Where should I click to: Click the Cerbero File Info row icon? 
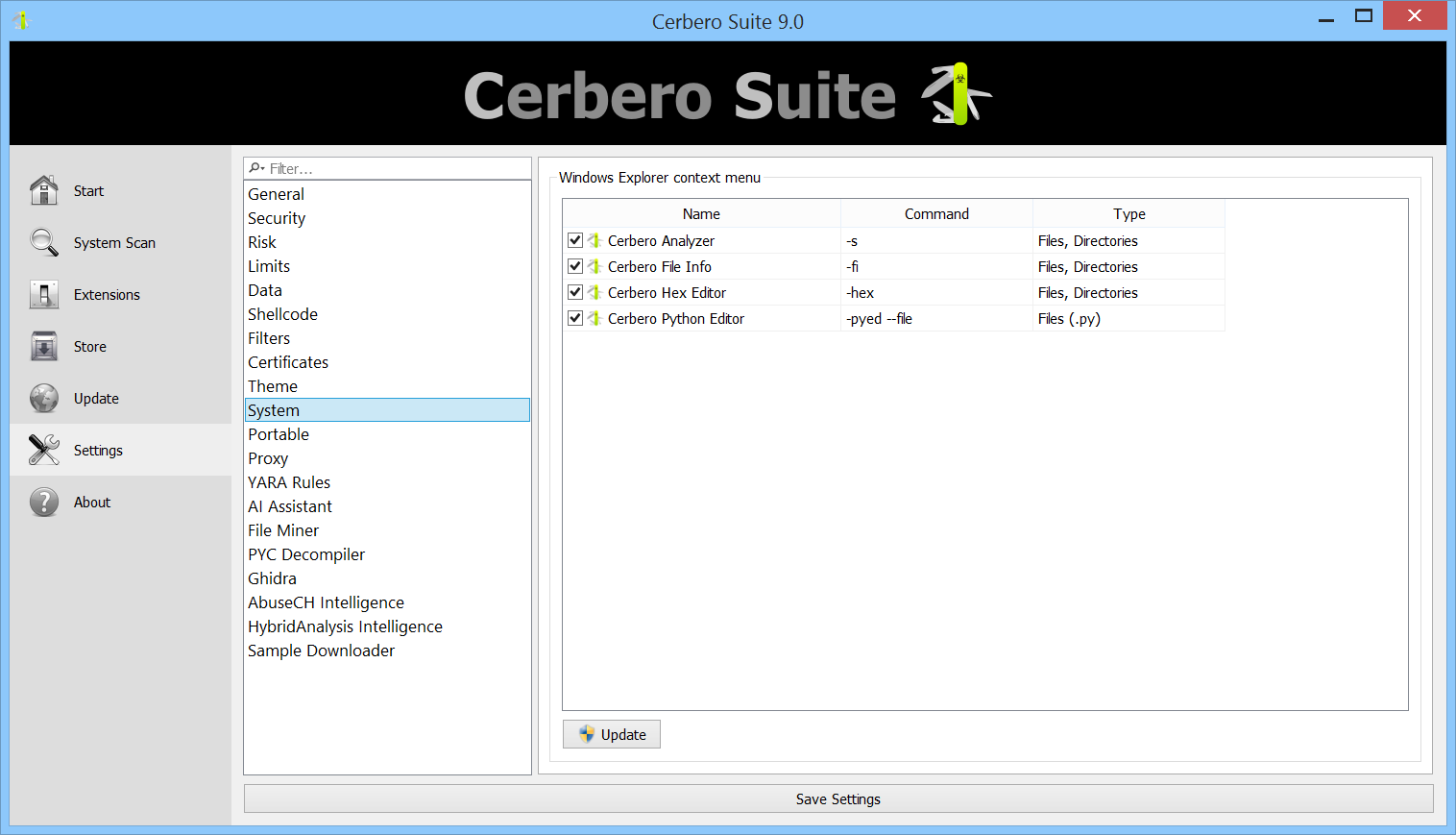pyautogui.click(x=595, y=266)
